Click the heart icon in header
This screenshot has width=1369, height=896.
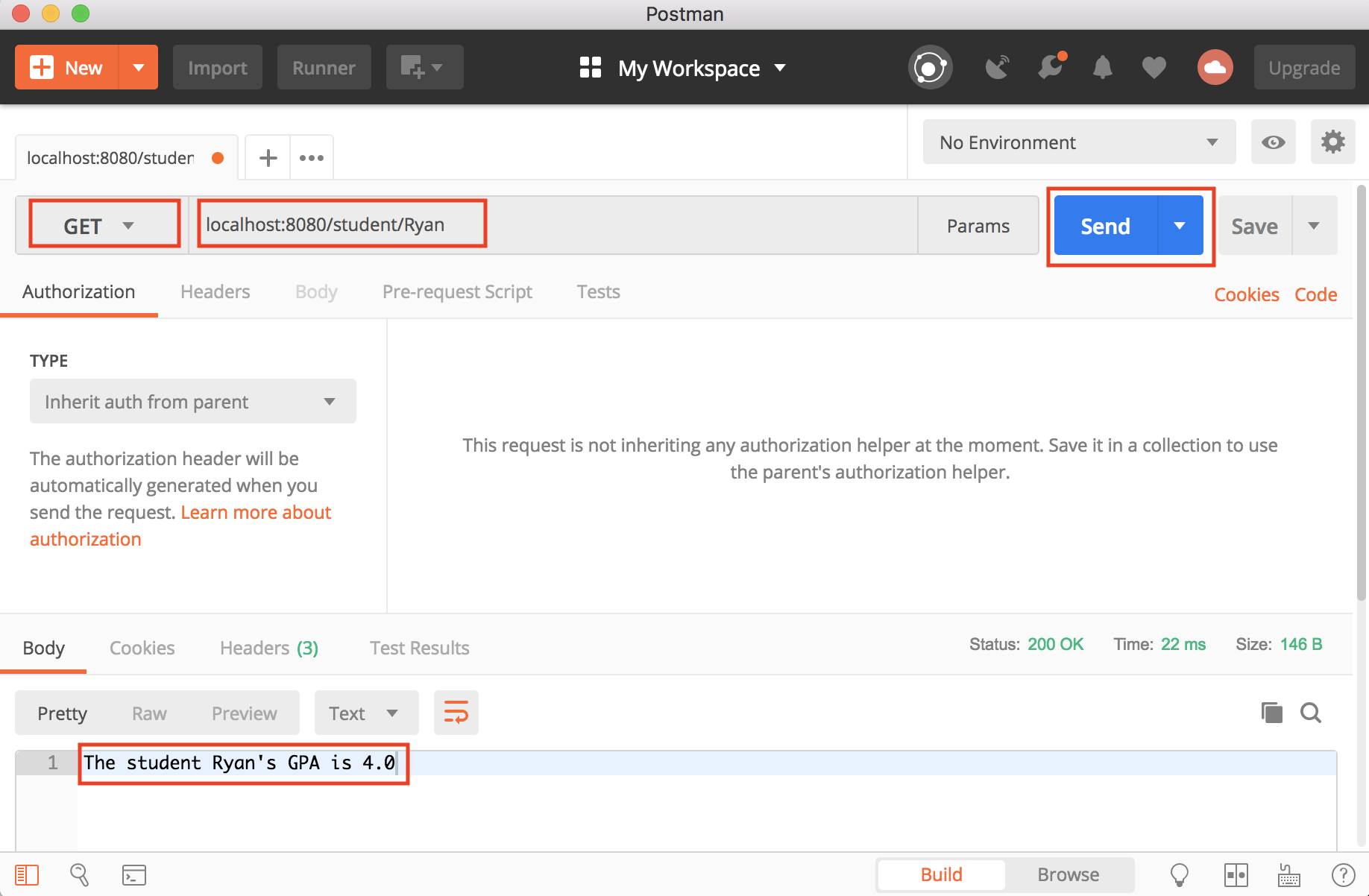(1154, 68)
